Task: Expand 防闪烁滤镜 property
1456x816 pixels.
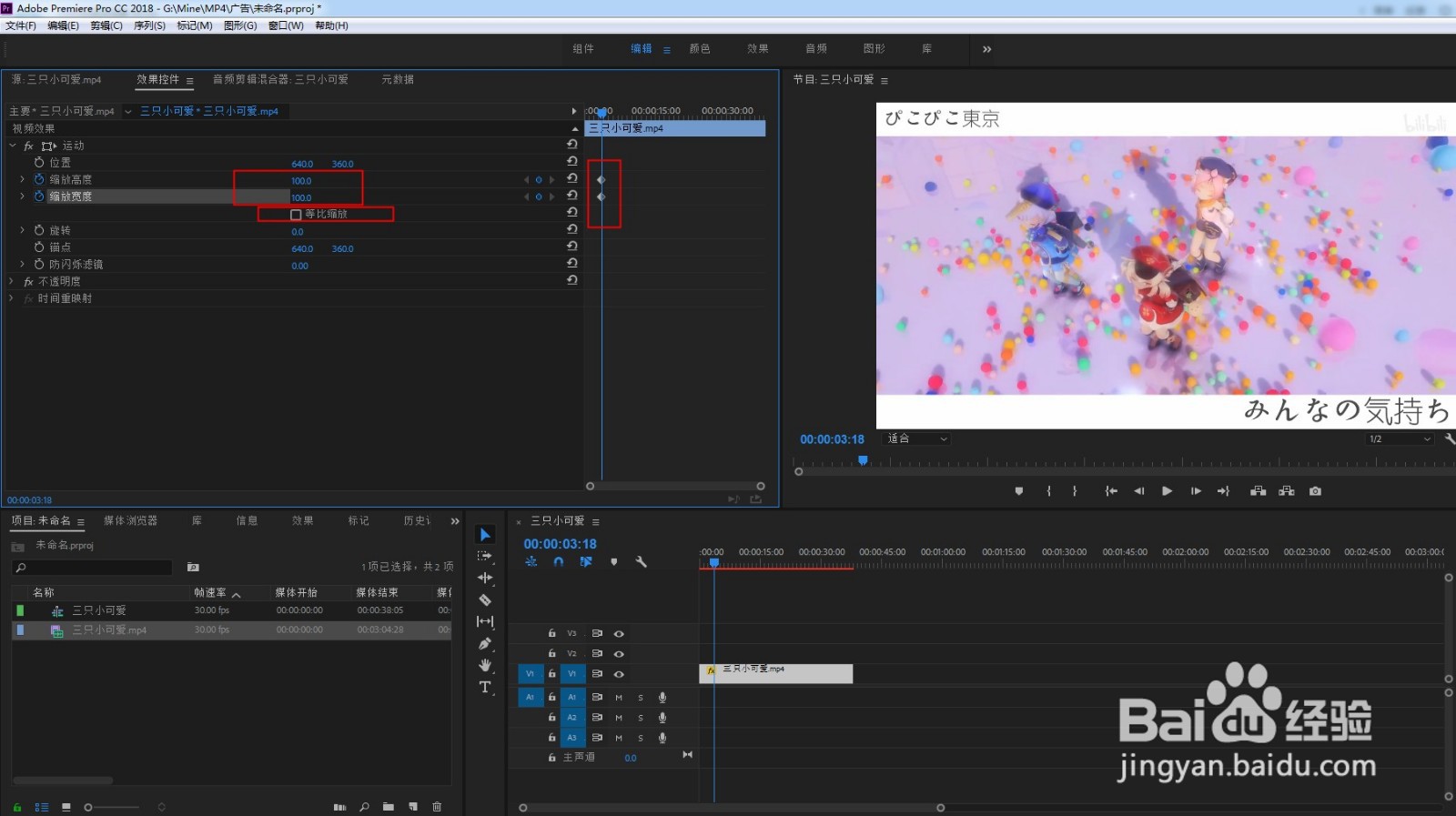Action: [x=22, y=264]
